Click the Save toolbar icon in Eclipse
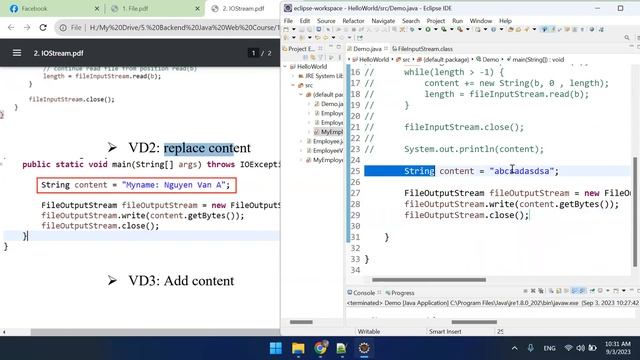 [302, 29]
